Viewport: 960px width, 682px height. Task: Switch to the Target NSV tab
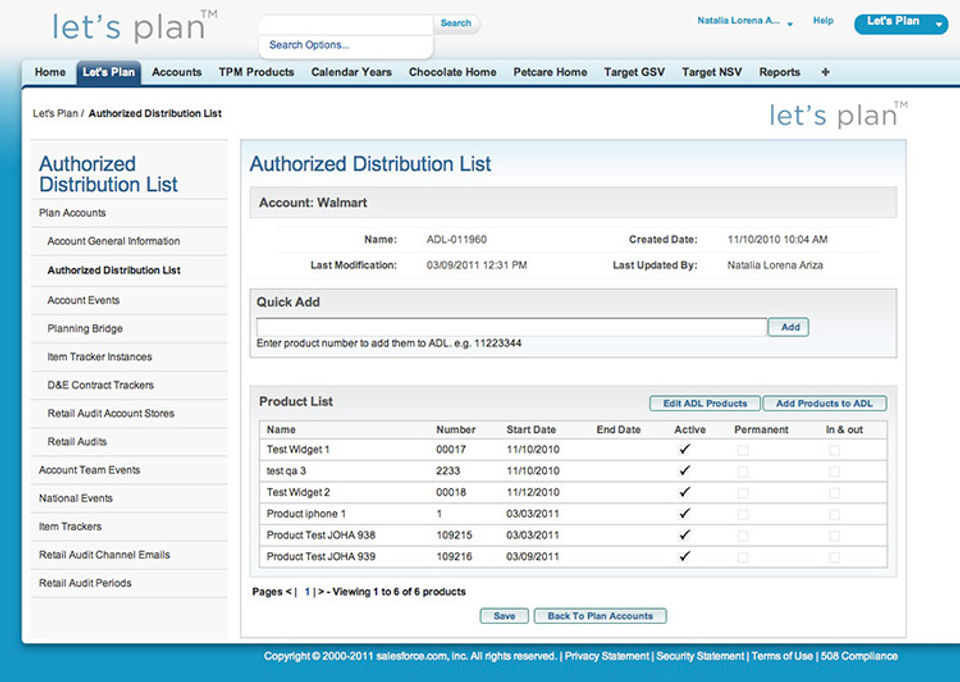(711, 72)
